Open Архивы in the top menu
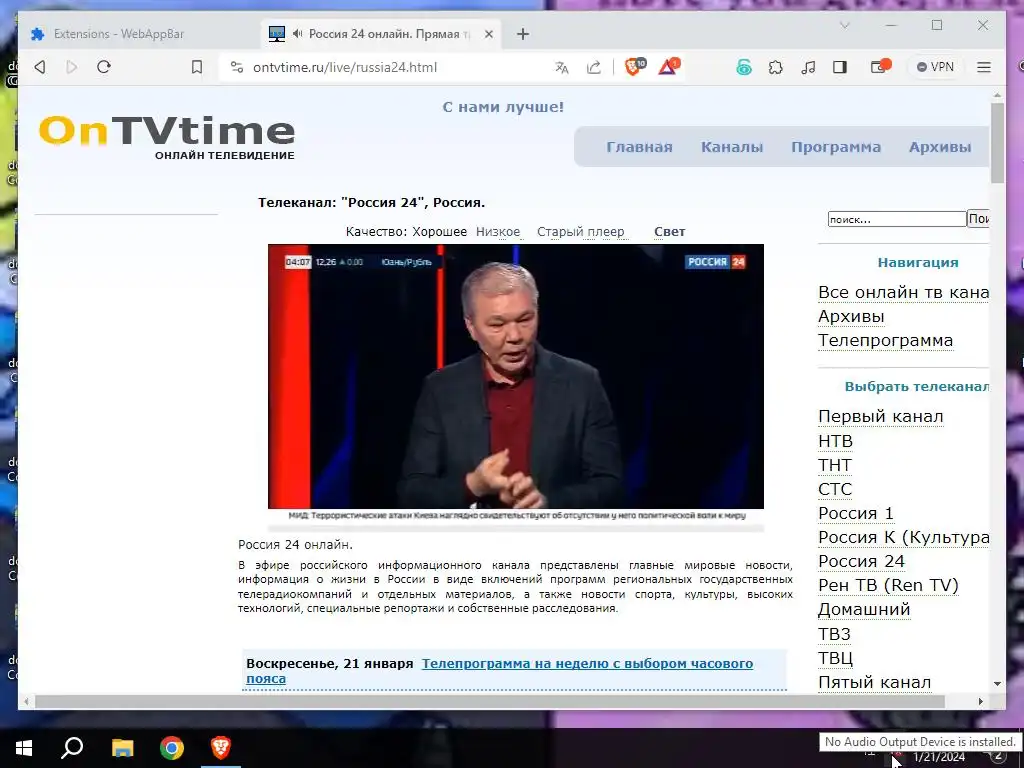 (x=940, y=147)
